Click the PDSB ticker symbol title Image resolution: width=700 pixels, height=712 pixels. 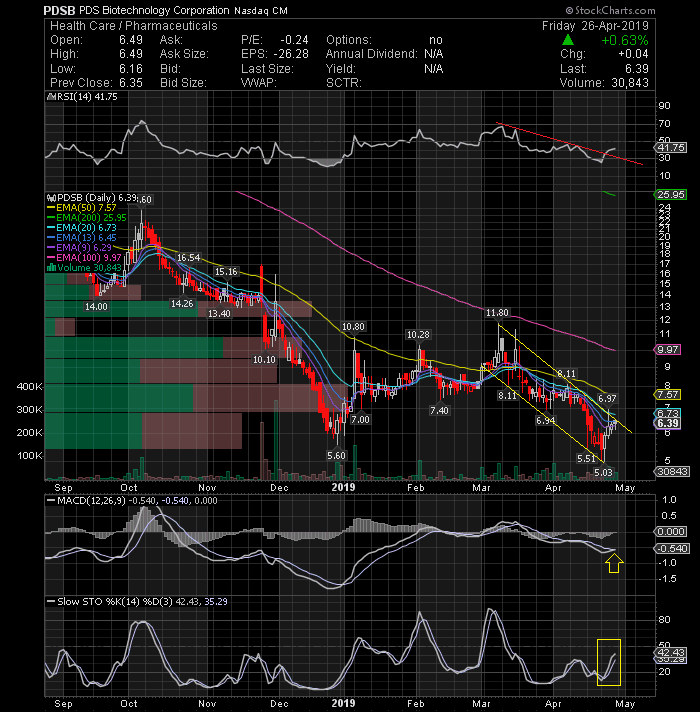[59, 10]
